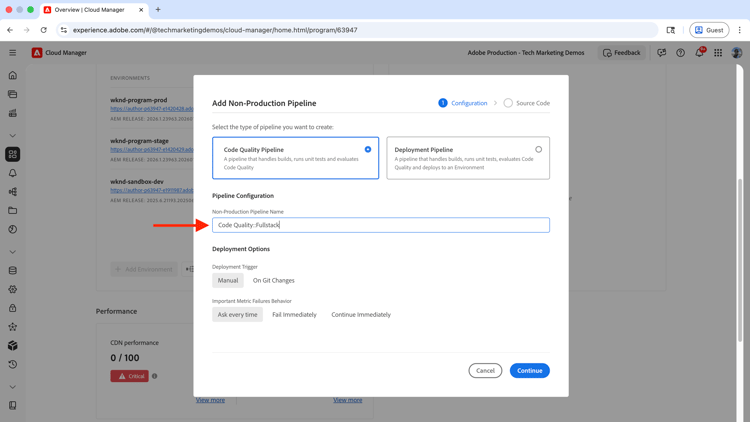
Task: Open the database icon in sidebar
Action: tap(12, 270)
